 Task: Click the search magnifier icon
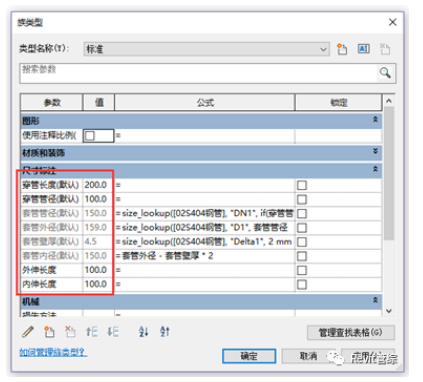pos(385,72)
